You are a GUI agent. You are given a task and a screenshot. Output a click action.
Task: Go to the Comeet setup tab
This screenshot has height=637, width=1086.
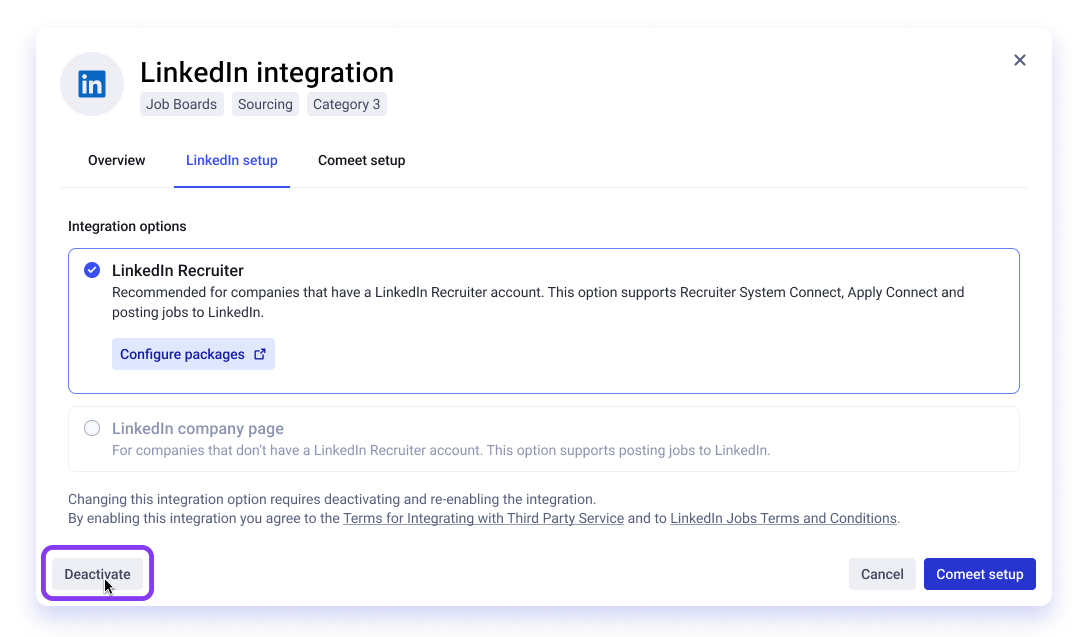362,160
